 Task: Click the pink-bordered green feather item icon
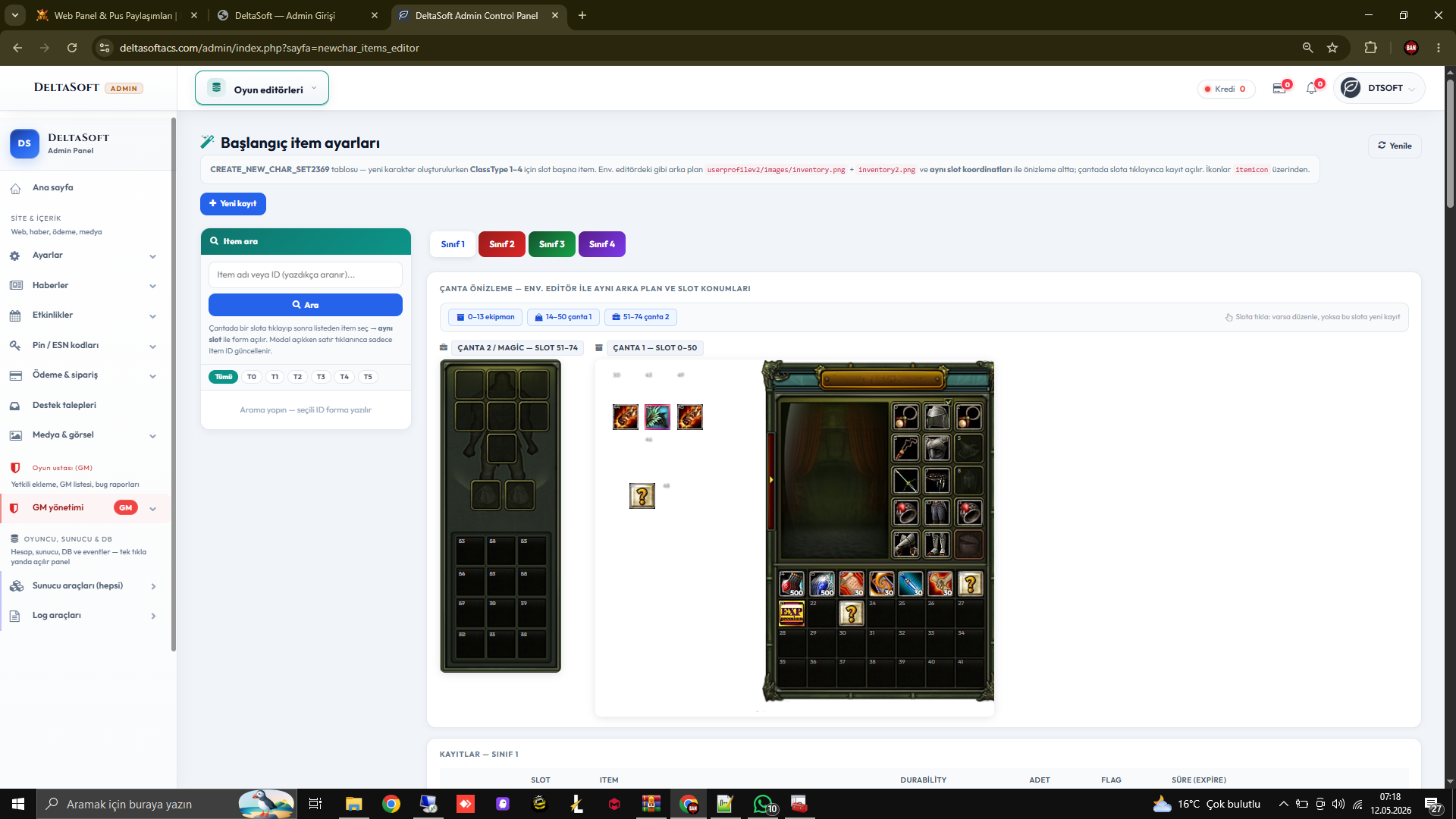(657, 417)
